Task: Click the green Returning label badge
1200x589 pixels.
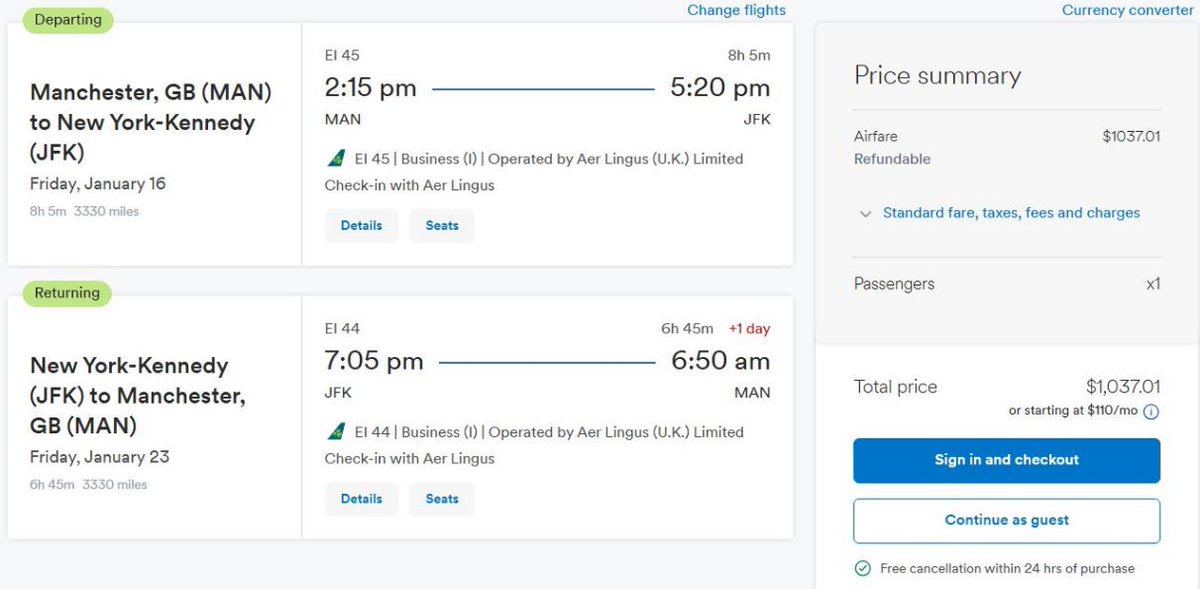Action: 67,293
